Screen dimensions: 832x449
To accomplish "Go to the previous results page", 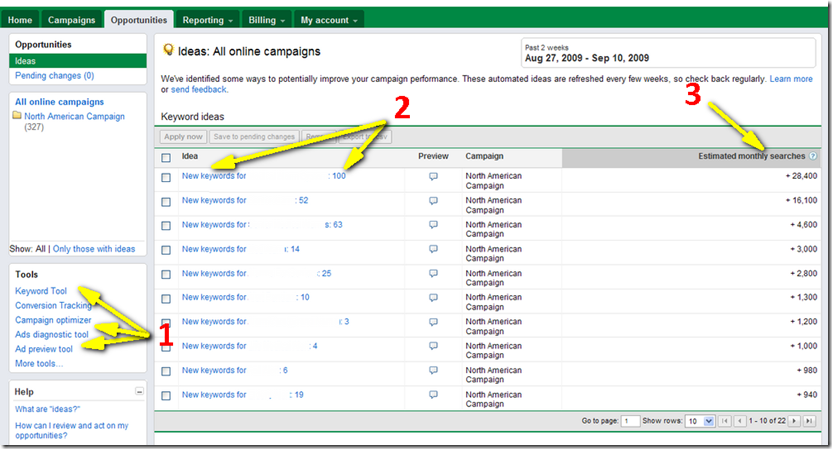I will 740,421.
